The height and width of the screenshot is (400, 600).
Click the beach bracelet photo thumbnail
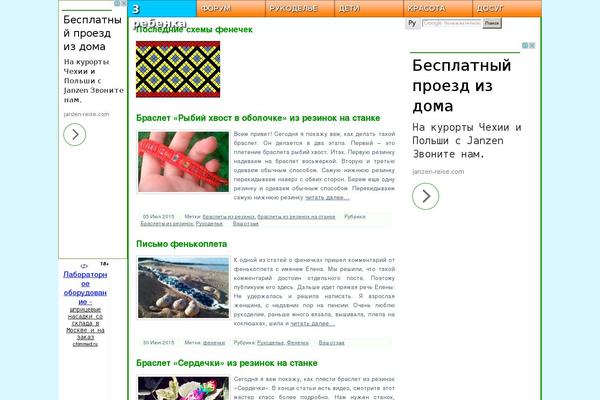coord(183,287)
